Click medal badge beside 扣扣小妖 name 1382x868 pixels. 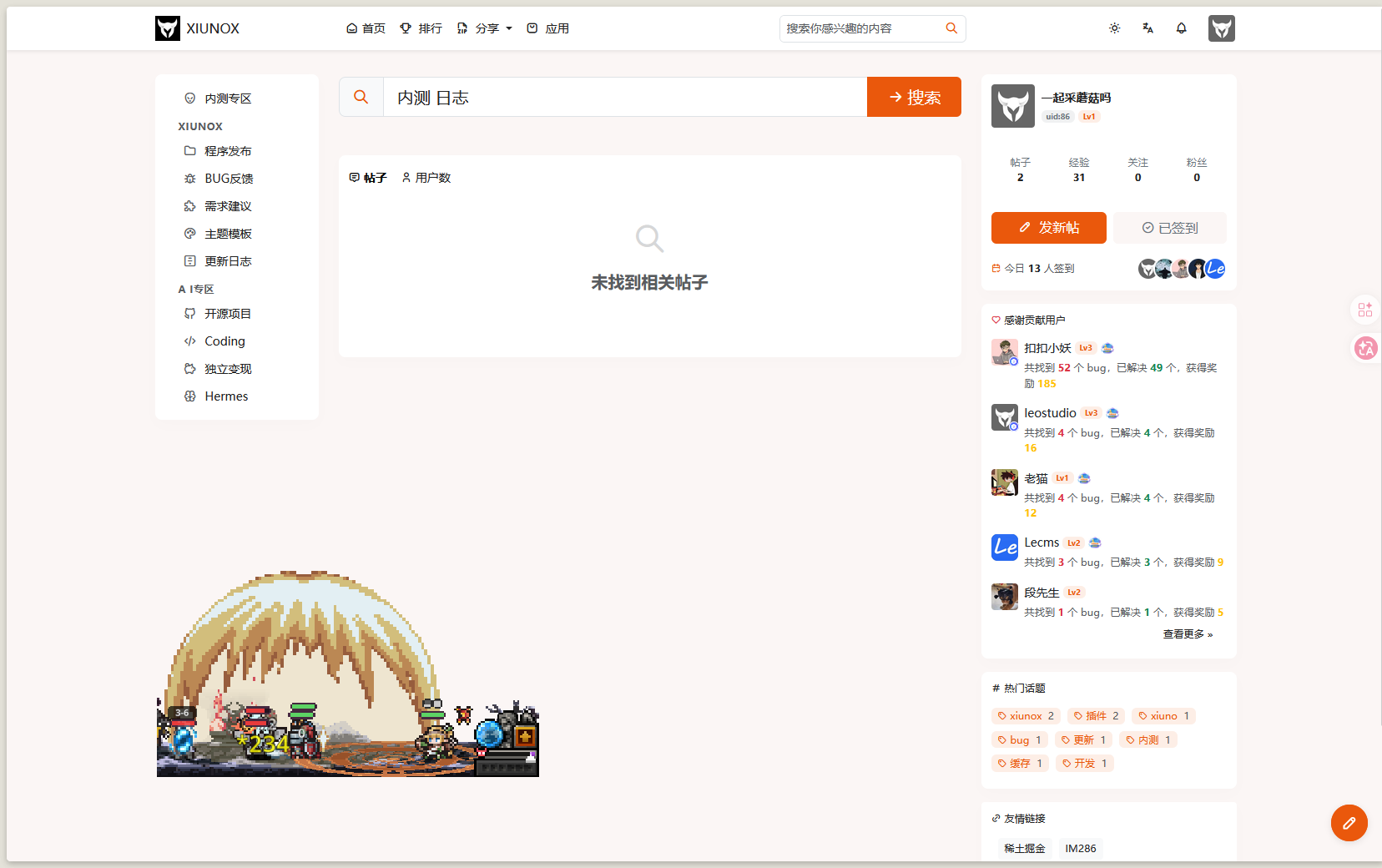tap(1107, 348)
